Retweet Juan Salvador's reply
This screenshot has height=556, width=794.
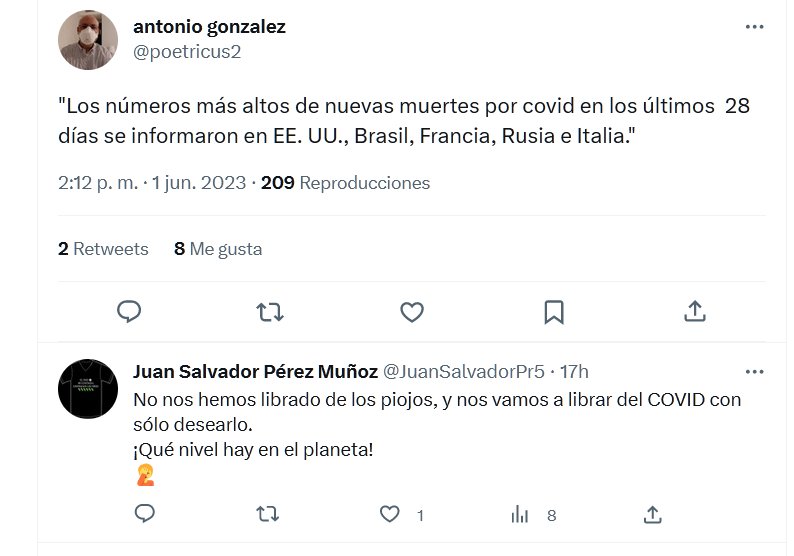tap(267, 514)
